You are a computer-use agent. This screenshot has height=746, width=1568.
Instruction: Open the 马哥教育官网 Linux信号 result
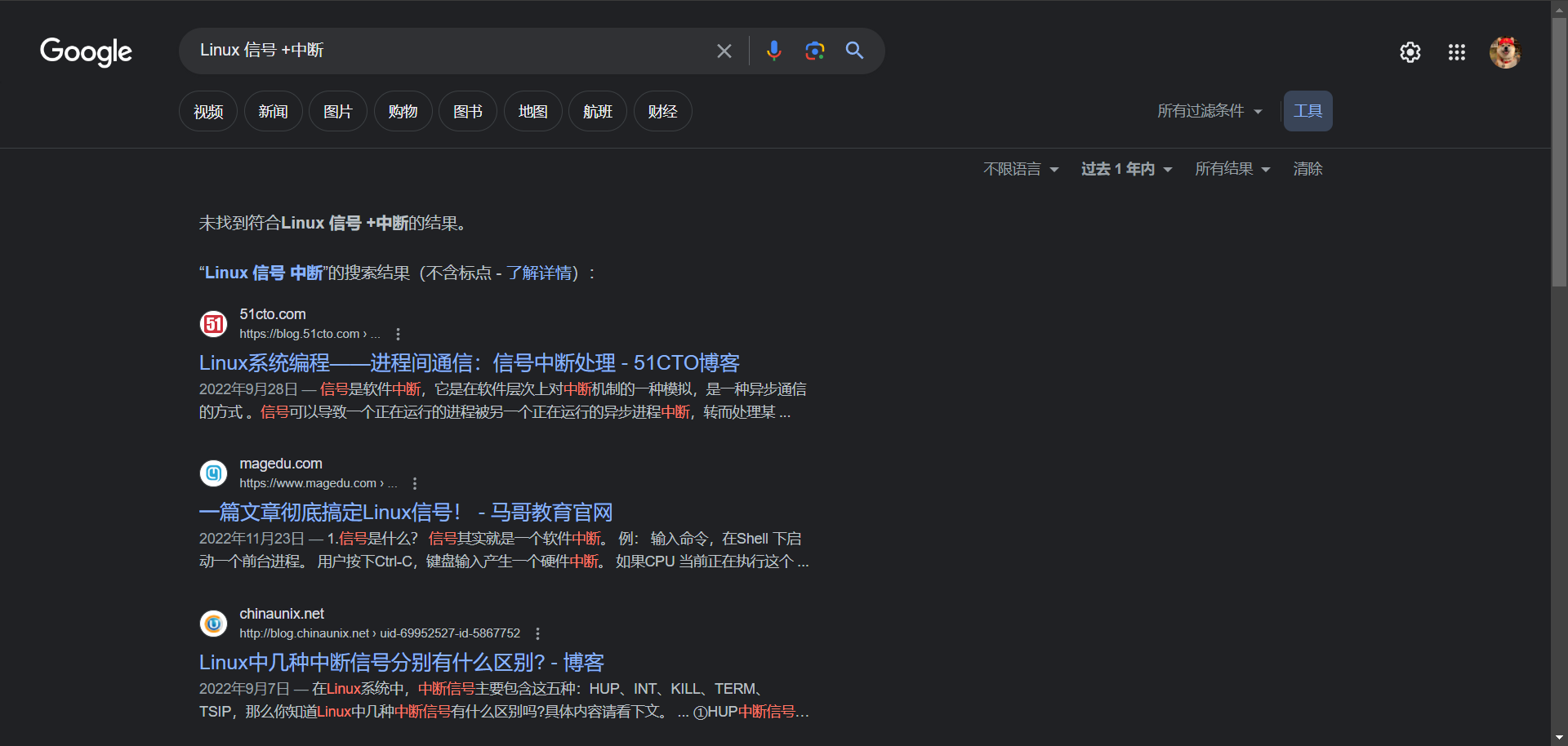(406, 512)
